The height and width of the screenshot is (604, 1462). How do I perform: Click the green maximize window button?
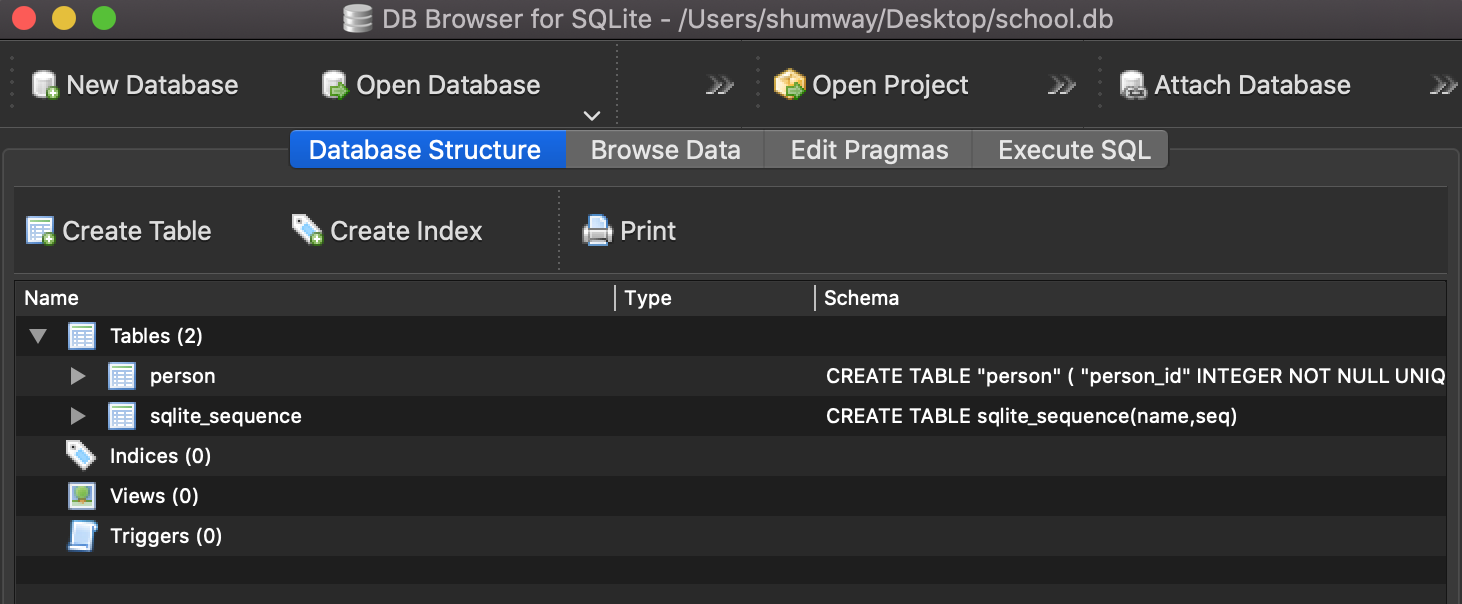[103, 18]
